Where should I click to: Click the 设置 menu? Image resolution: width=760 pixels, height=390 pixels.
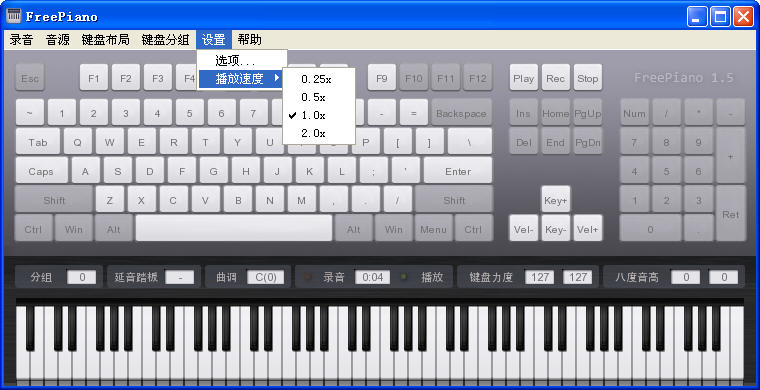(x=214, y=40)
